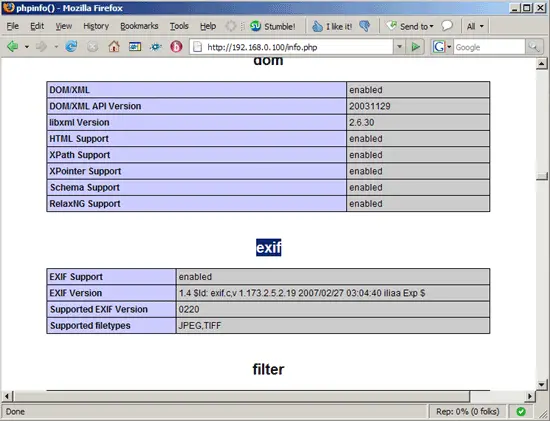The image size is (550, 421).
Task: Click the DOM/XML API Version cell
Action: [196, 106]
